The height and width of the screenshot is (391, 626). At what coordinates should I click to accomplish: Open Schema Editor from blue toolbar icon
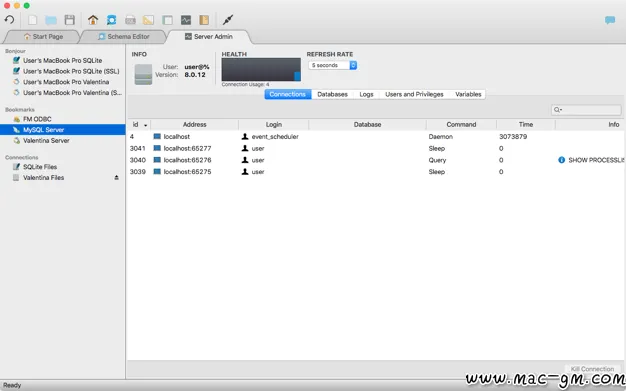111,20
